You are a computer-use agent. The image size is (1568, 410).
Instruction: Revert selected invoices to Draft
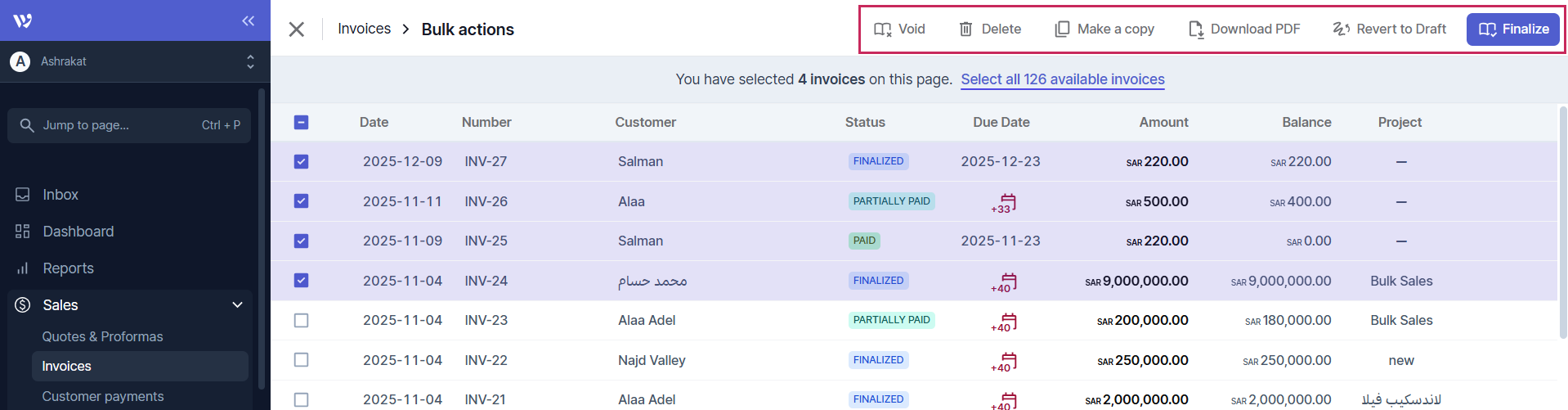pos(1389,29)
